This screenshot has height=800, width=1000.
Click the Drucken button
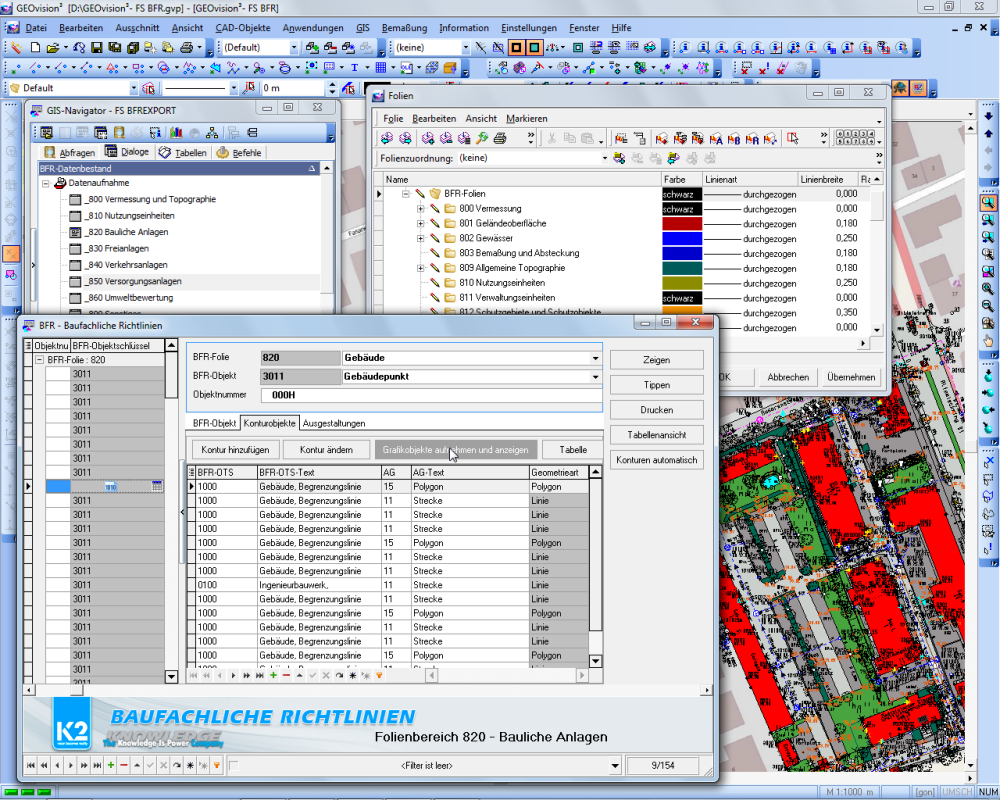(656, 410)
